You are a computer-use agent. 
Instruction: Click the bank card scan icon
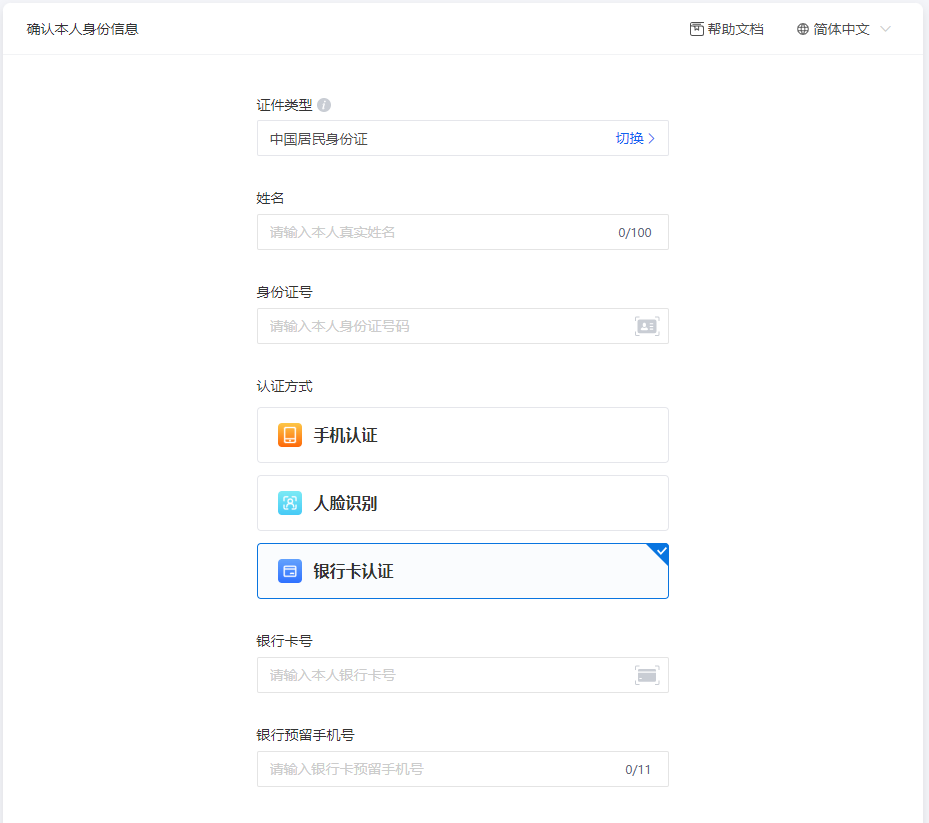tap(647, 675)
